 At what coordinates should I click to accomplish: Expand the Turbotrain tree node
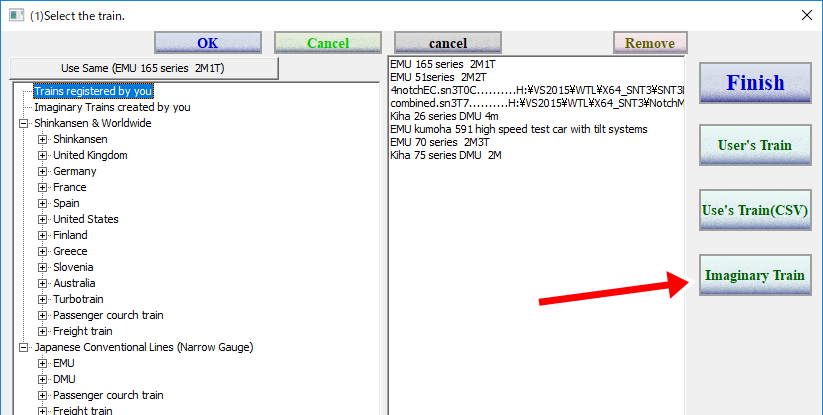click(43, 299)
